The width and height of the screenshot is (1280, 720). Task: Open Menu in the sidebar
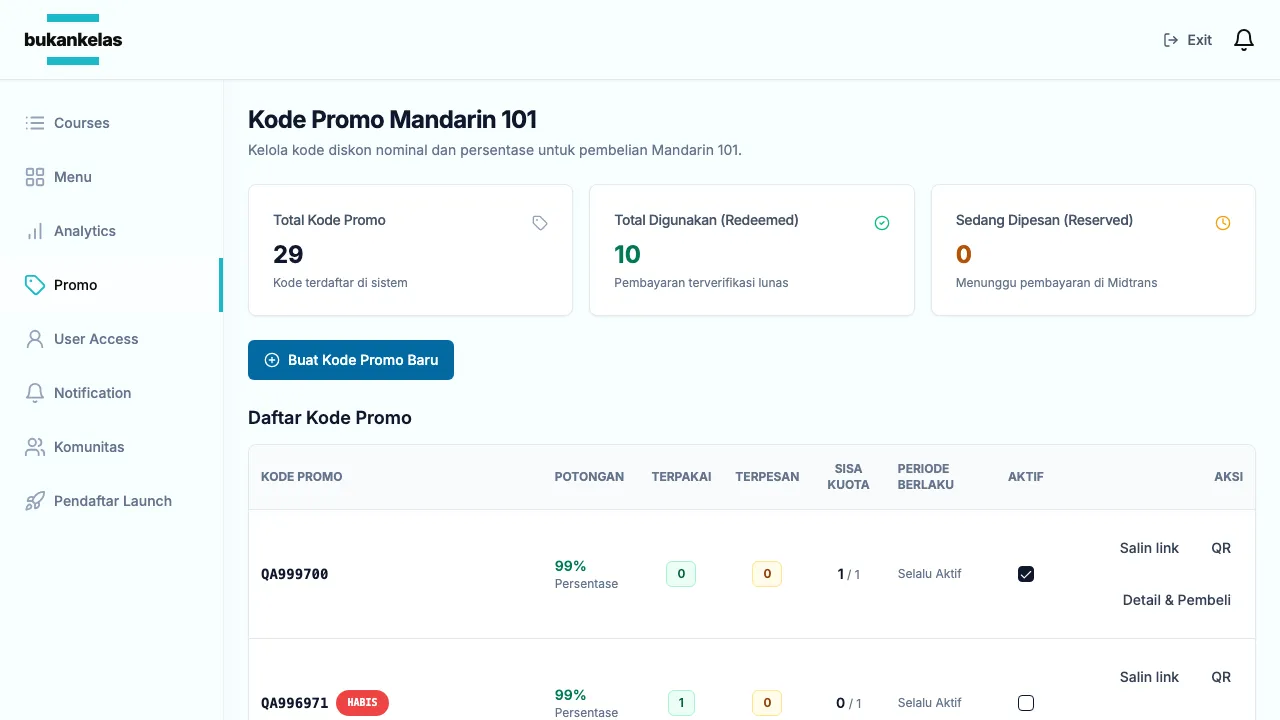coord(111,177)
